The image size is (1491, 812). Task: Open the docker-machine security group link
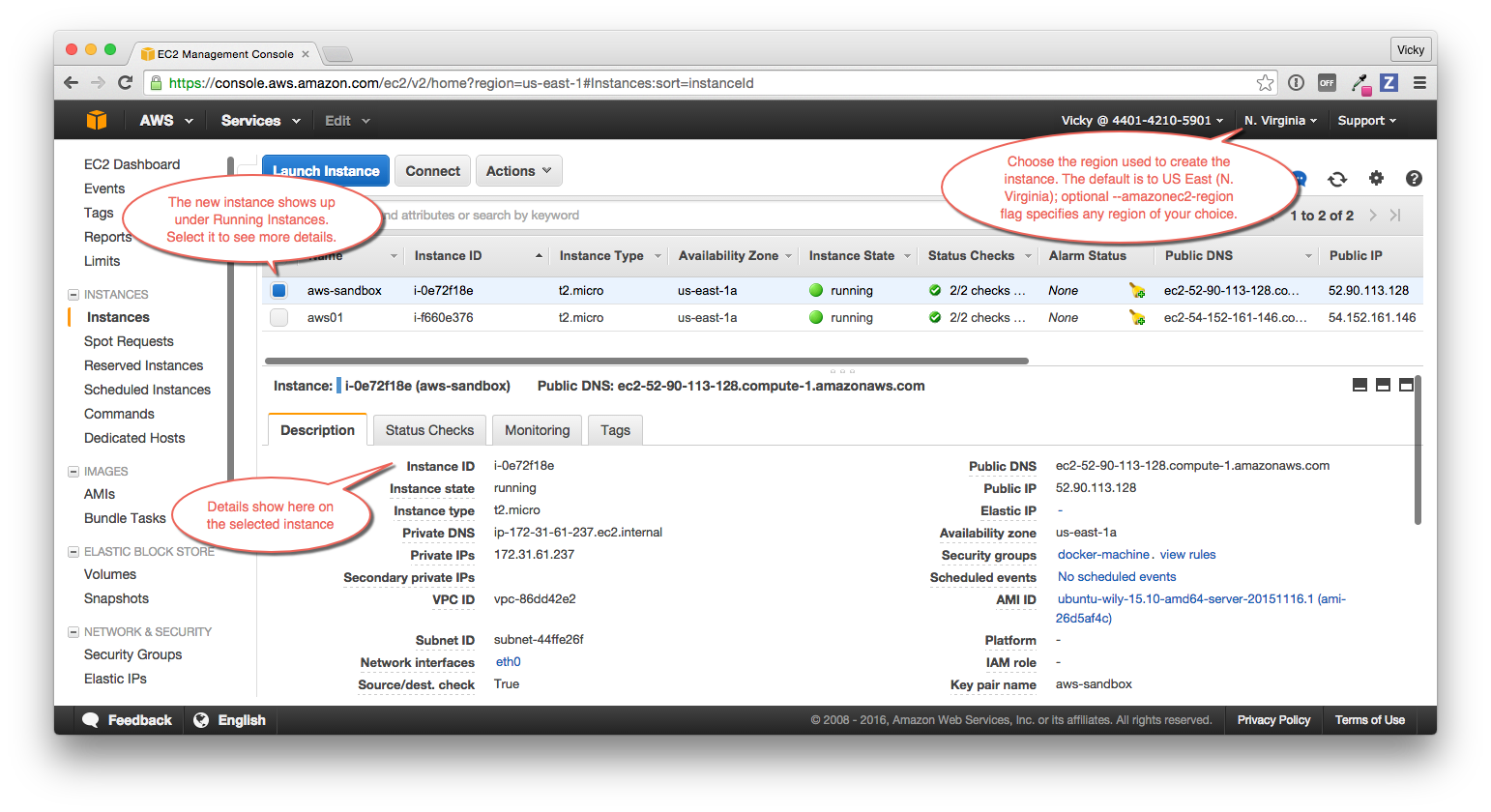click(x=1103, y=554)
